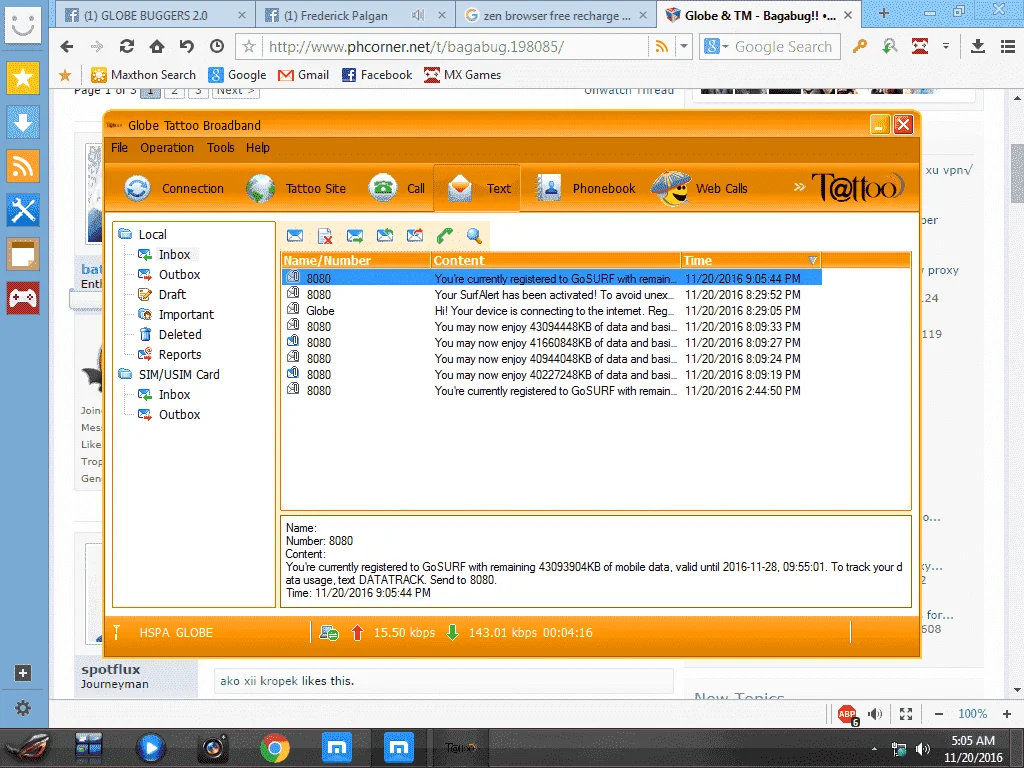Select the message from Globe sender
1024x768 pixels.
click(552, 311)
